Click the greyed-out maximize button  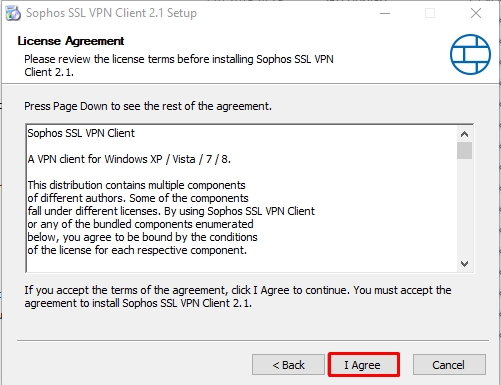coord(430,13)
